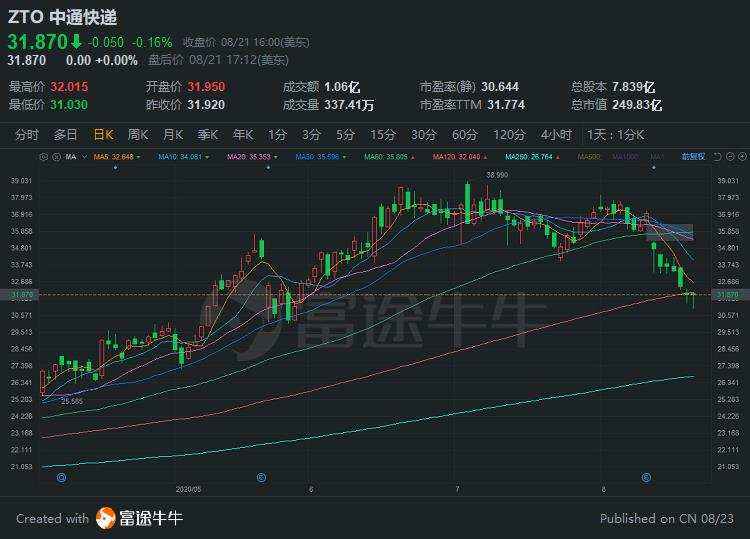Image resolution: width=750 pixels, height=539 pixels.
Task: Click the 最低价 31.030 value
Action: (x=69, y=105)
